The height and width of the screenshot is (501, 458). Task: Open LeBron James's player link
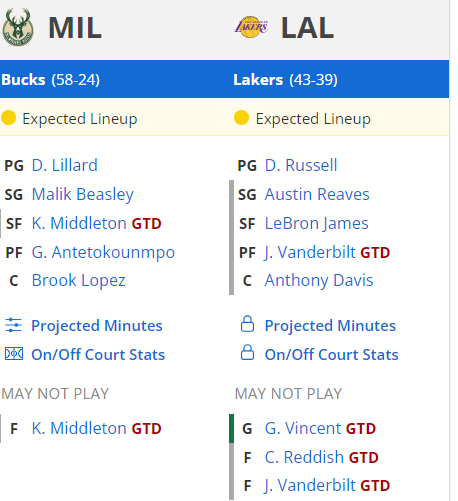pos(316,223)
